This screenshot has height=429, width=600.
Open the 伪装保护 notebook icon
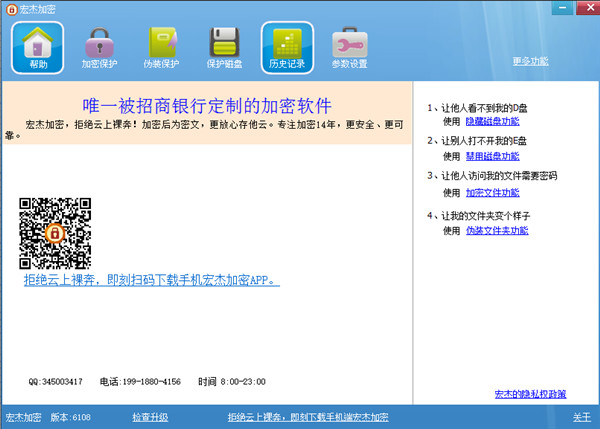[x=161, y=48]
